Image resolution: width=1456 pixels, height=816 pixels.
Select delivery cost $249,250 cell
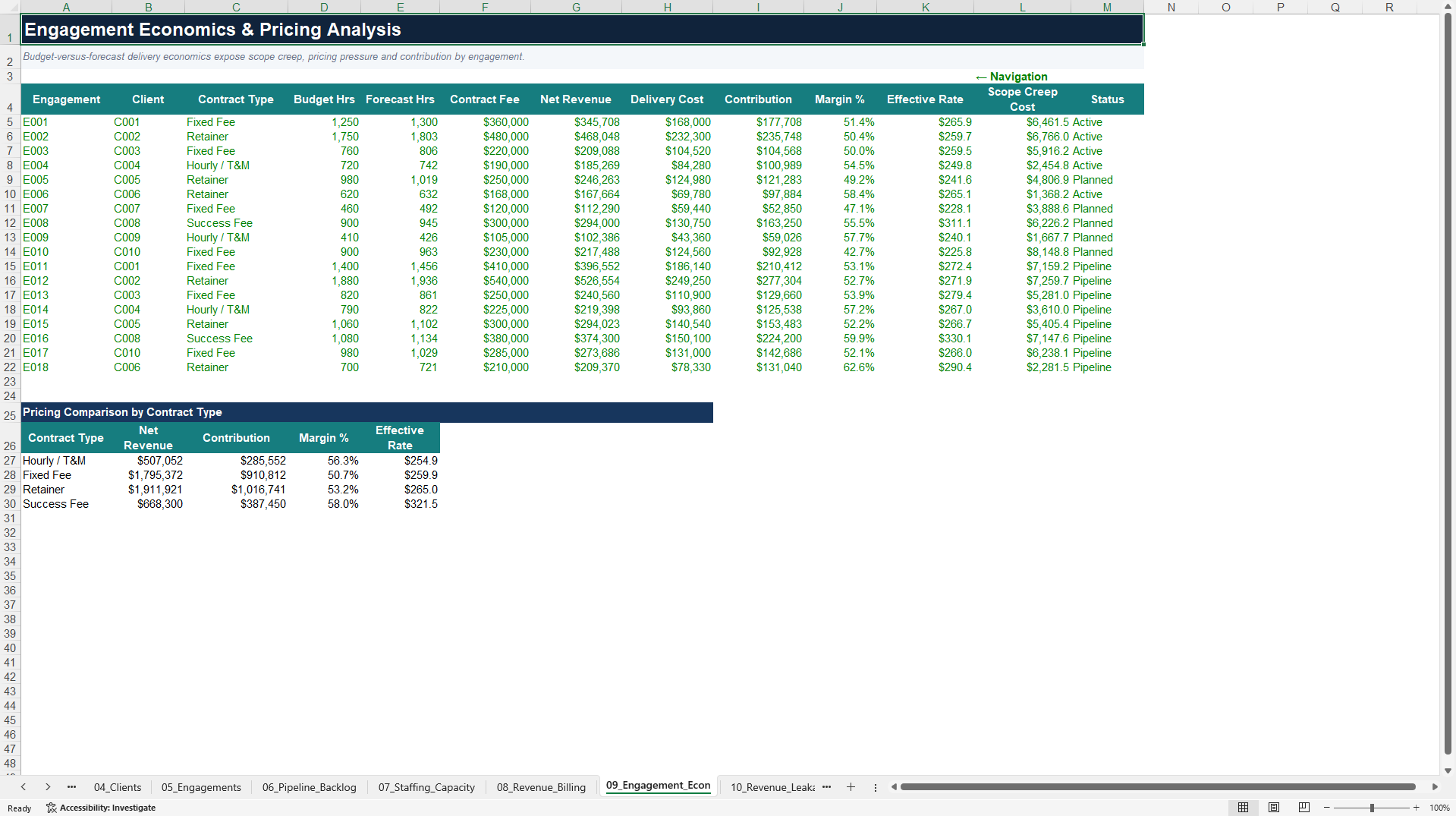click(667, 281)
